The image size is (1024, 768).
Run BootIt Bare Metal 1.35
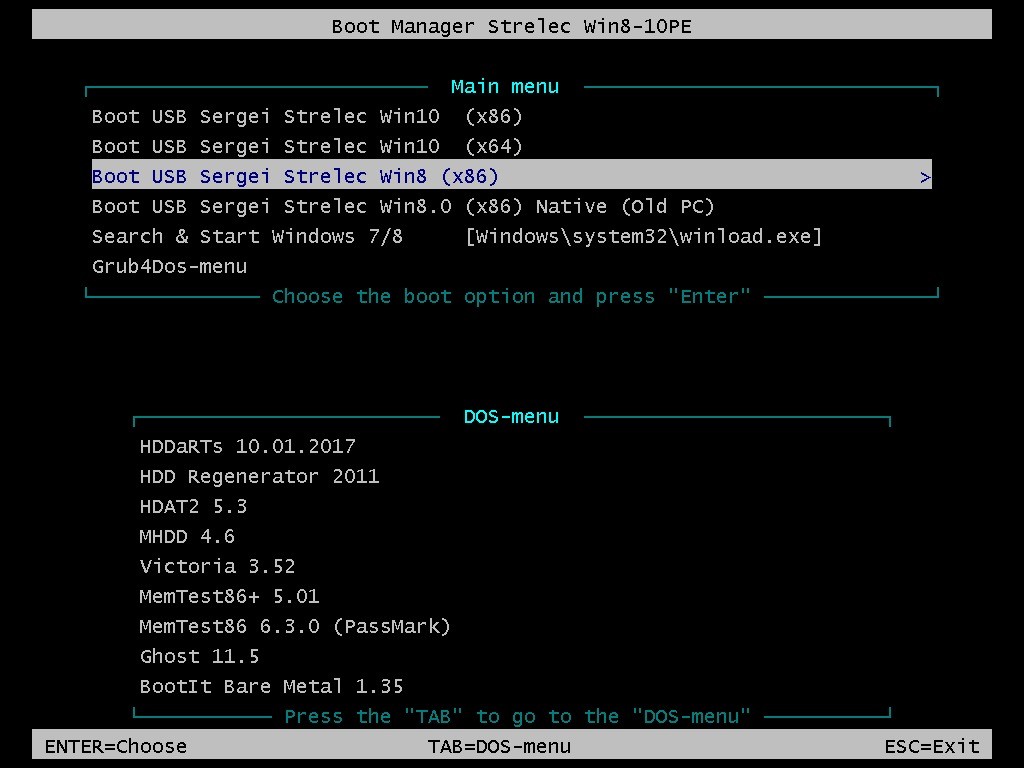[270, 686]
